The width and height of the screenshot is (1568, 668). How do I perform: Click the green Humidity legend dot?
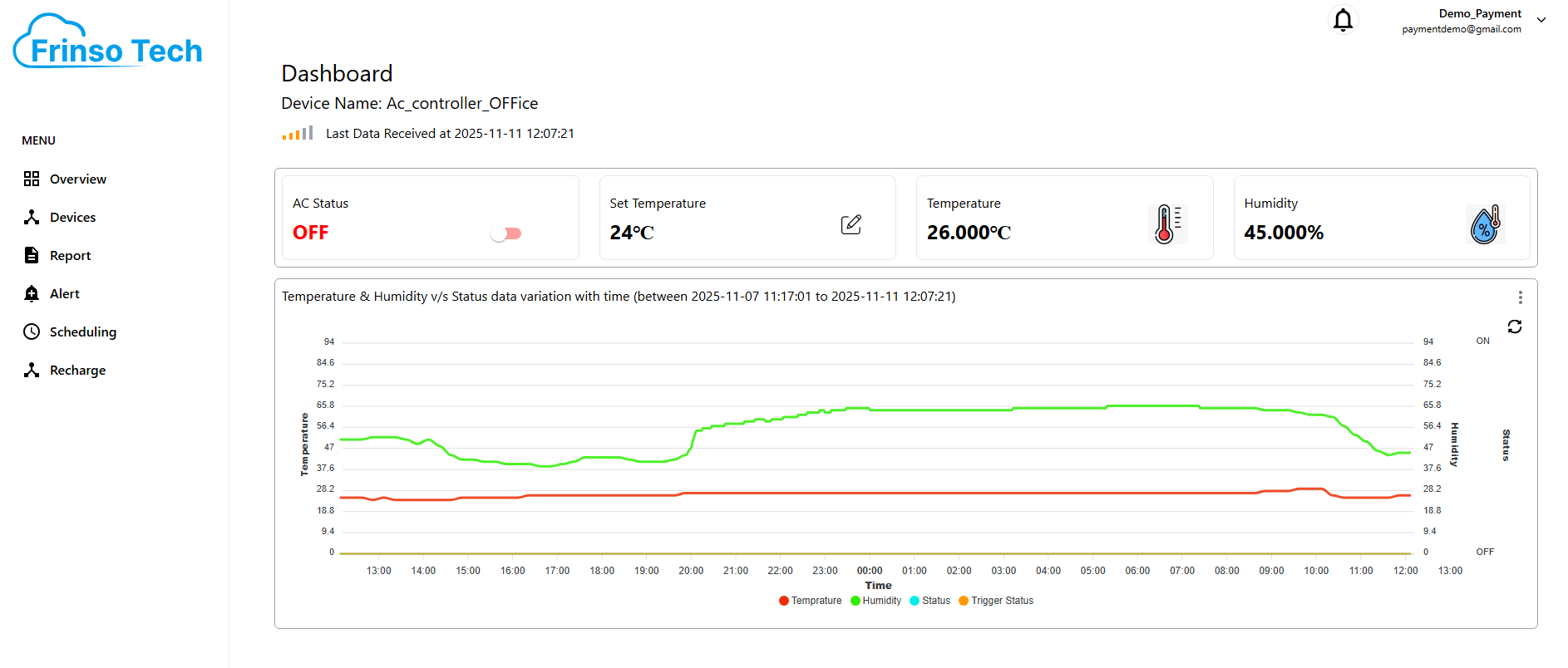click(855, 601)
